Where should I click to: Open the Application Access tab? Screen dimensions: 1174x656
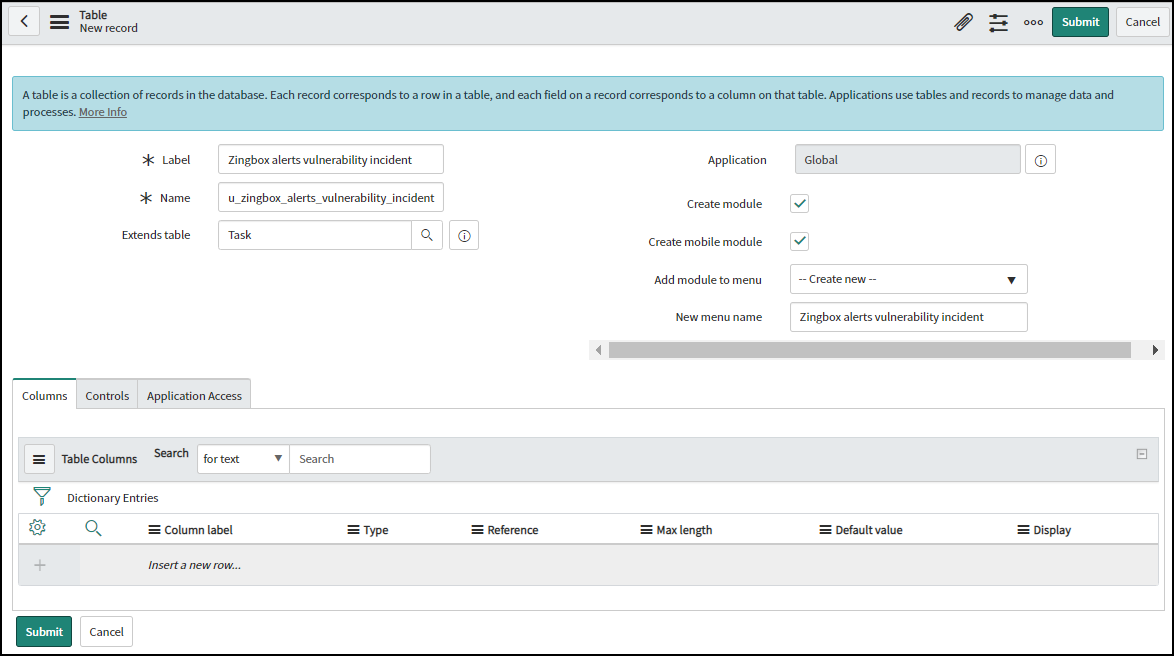(x=194, y=396)
